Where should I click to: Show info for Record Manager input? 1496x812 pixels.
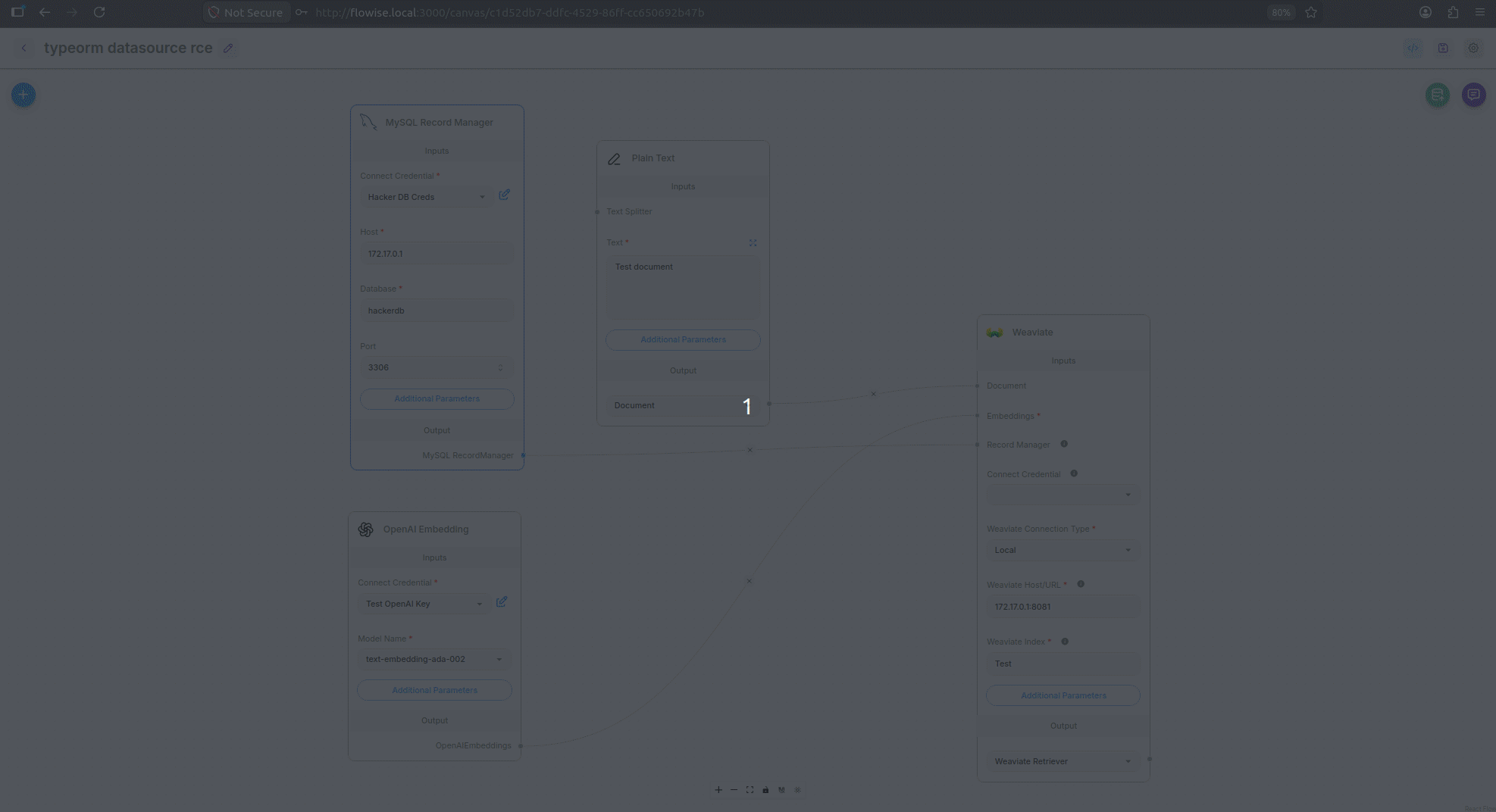coord(1064,444)
